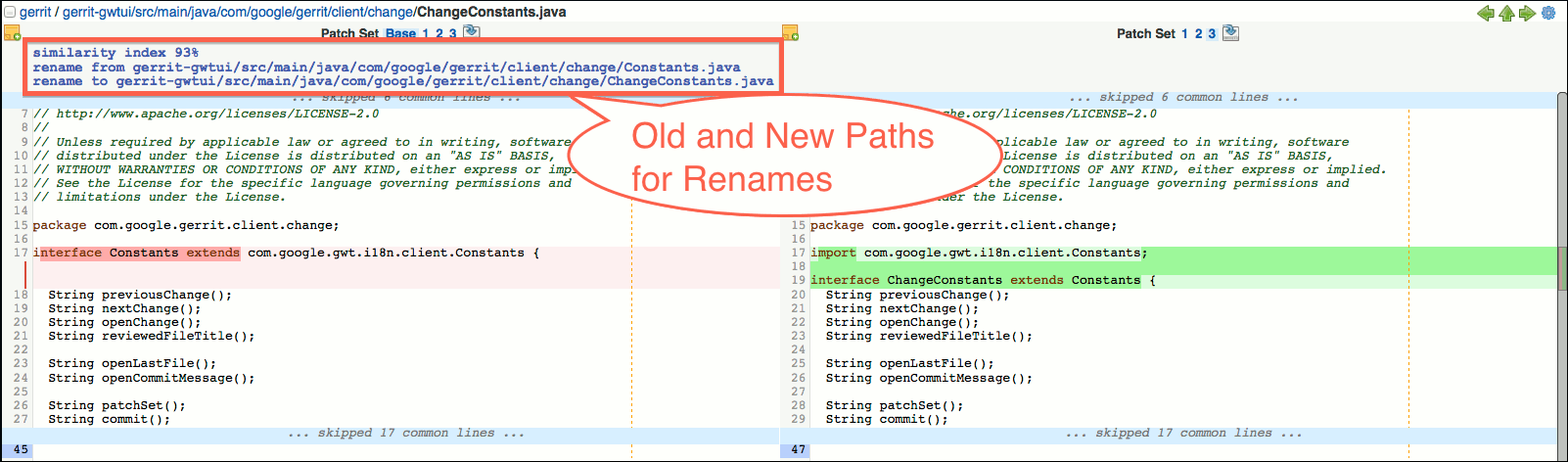This screenshot has width=1568, height=462.
Task: Choose patch set 3 on right side
Action: [x=1212, y=33]
